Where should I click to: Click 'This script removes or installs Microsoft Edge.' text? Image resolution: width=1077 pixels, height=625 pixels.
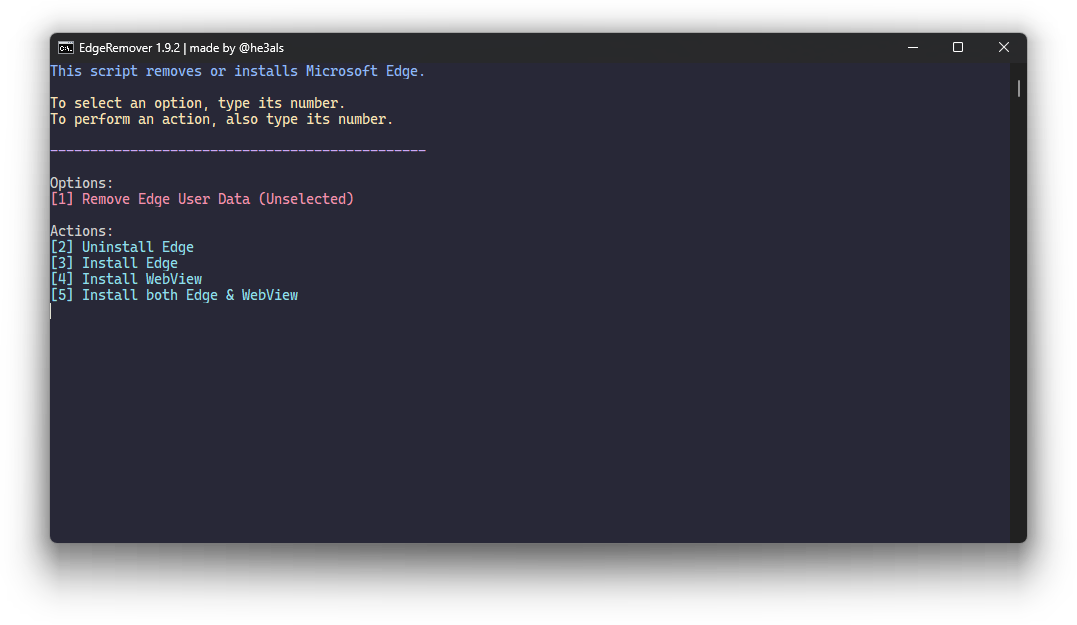238,71
